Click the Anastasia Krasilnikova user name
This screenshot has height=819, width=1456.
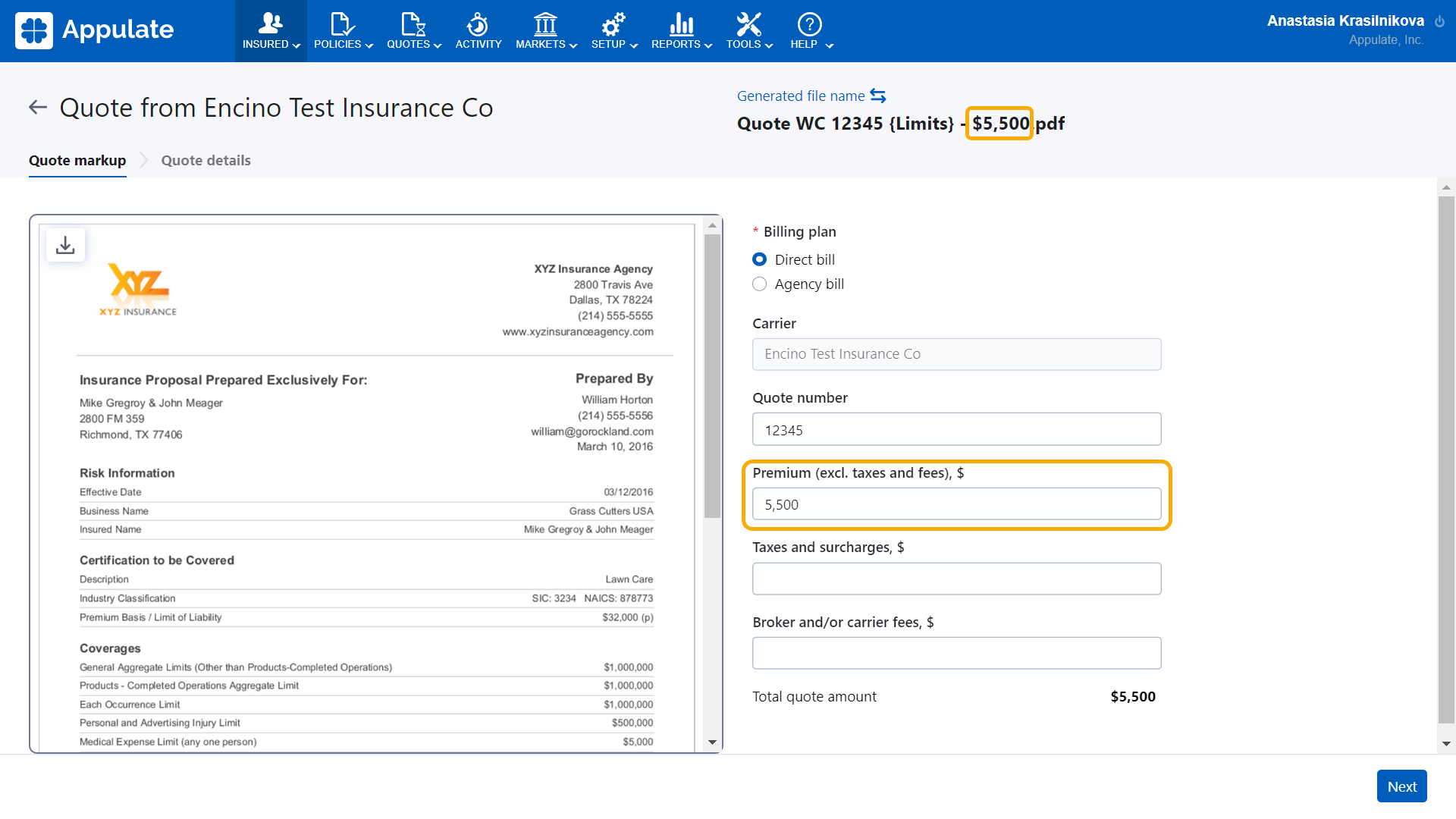[x=1345, y=20]
